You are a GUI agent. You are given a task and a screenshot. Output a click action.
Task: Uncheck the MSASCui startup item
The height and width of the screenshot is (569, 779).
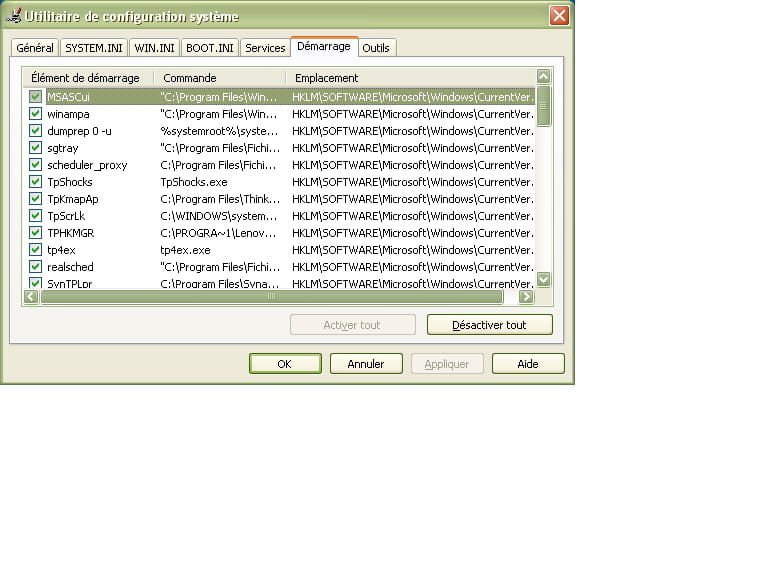(x=35, y=96)
